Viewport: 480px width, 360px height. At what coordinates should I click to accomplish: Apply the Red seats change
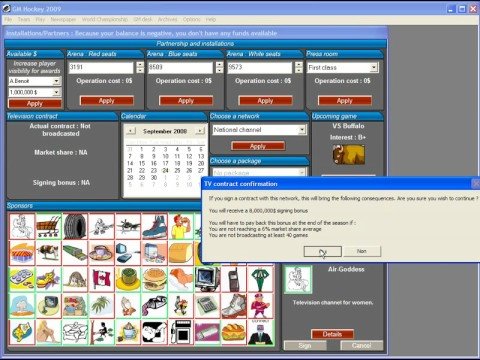107,101
